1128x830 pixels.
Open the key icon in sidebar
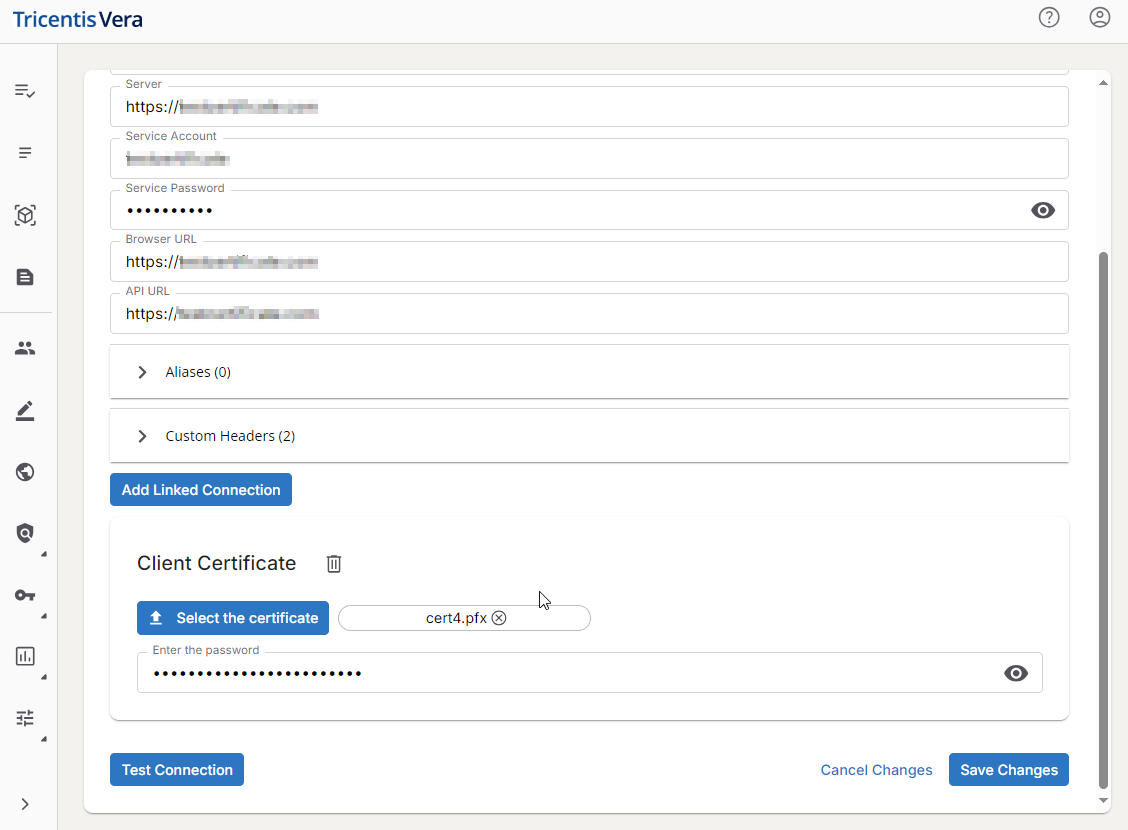(25, 595)
